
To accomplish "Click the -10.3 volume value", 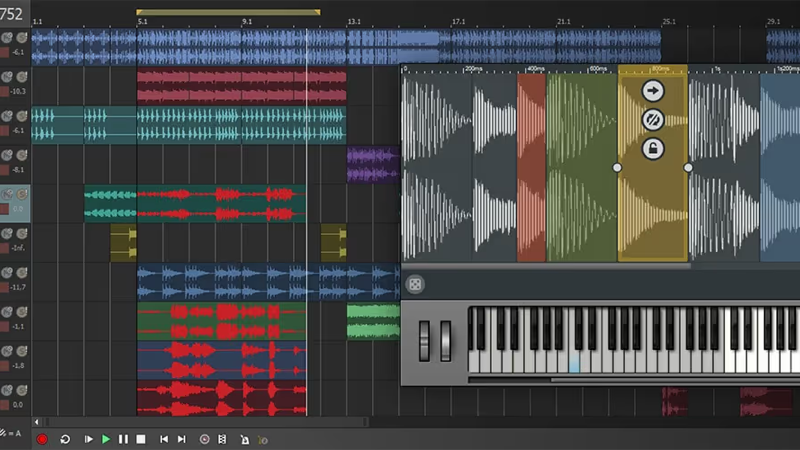I will (x=18, y=91).
